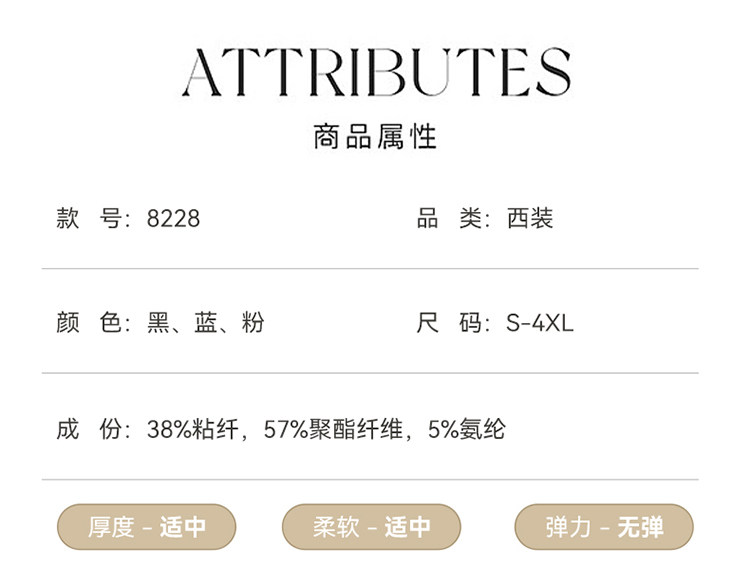The image size is (750, 570).
Task: Click the ATTRIBUTES heading text
Action: click(x=375, y=72)
